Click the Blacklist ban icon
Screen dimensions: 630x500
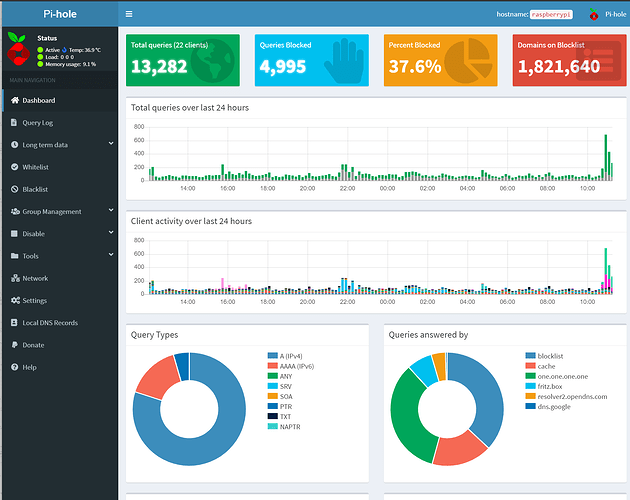[x=14, y=189]
